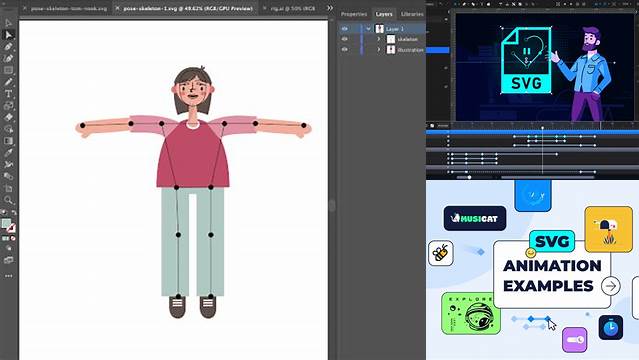Screen dimensions: 639x360
Task: Click the SVG label badge
Action: [552, 241]
